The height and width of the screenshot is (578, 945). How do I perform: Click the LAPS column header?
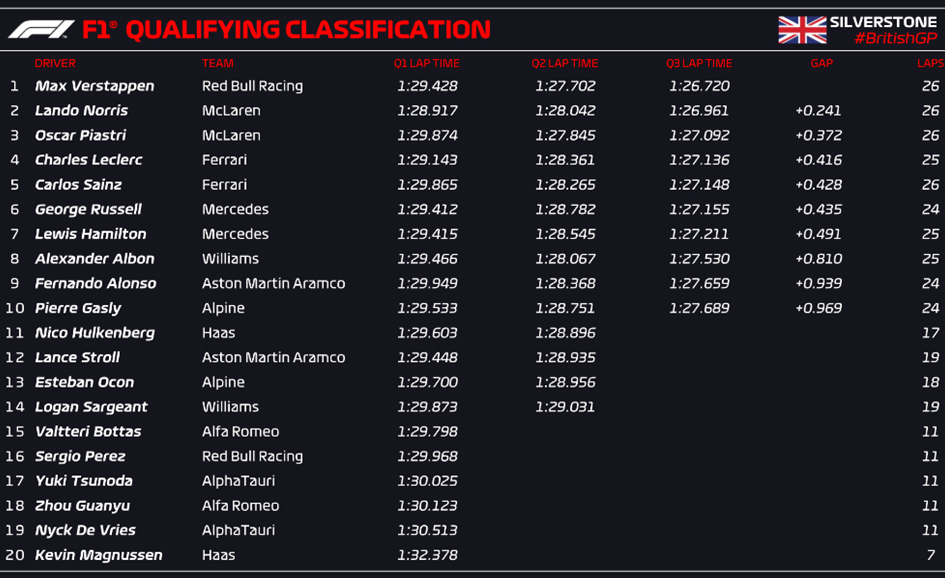pyautogui.click(x=929, y=63)
